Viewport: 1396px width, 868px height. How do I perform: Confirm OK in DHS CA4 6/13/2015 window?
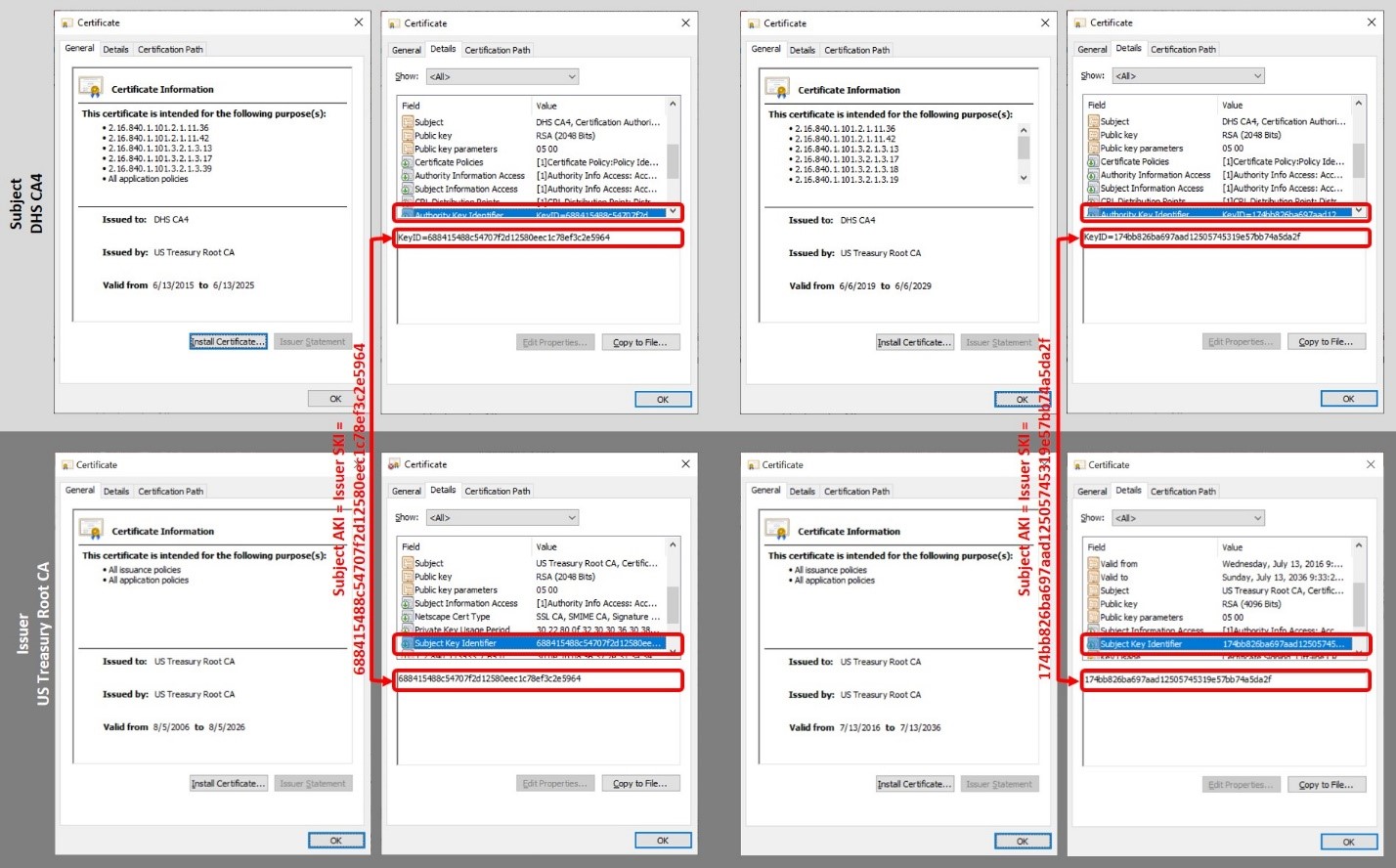pyautogui.click(x=335, y=399)
